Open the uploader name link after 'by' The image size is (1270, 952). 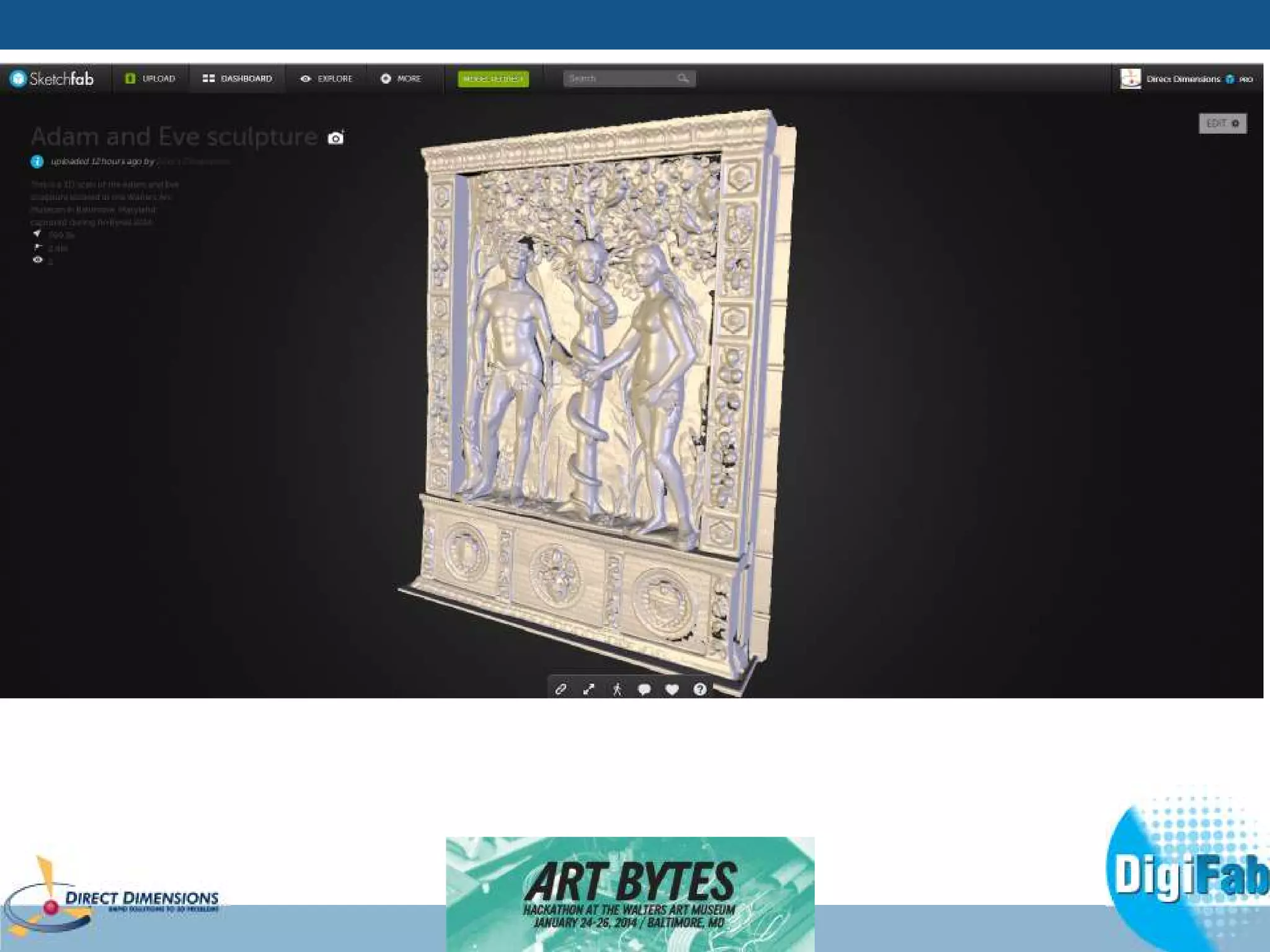pos(193,161)
